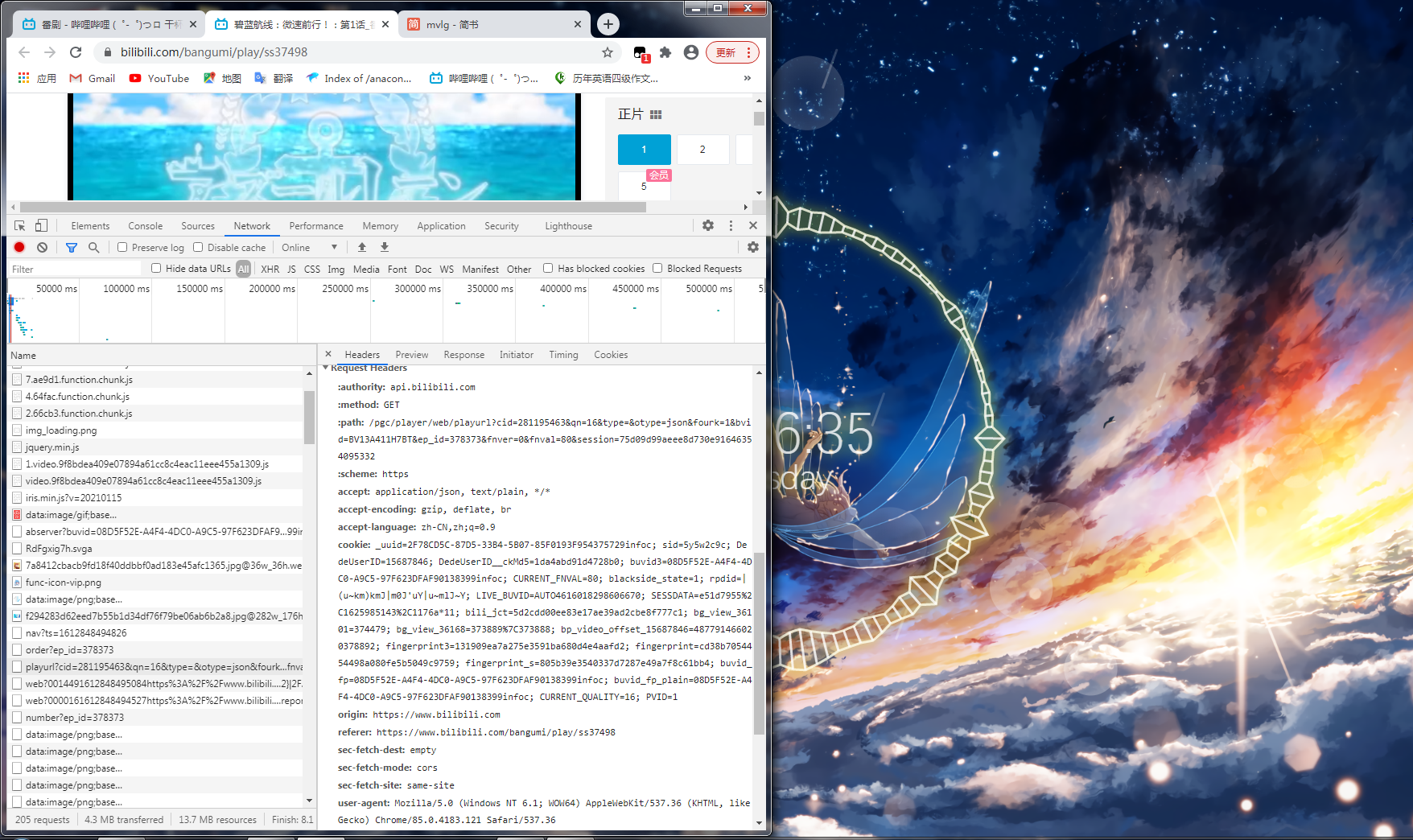Open the Sources panel

point(198,226)
